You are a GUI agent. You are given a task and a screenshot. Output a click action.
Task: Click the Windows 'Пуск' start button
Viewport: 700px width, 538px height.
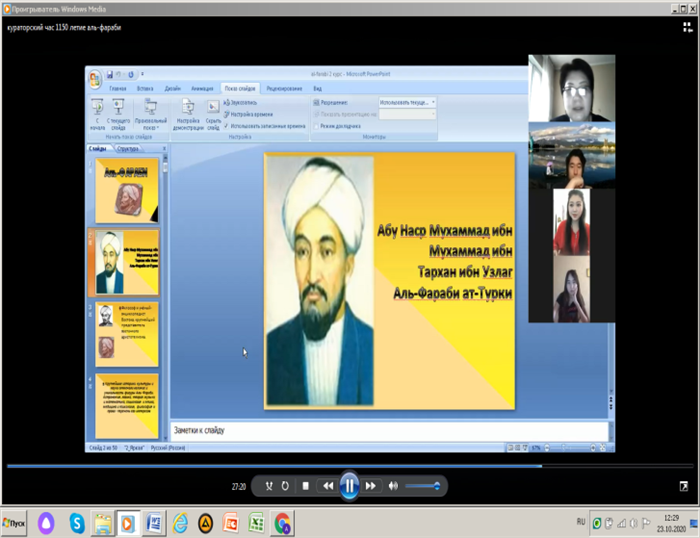click(x=14, y=521)
